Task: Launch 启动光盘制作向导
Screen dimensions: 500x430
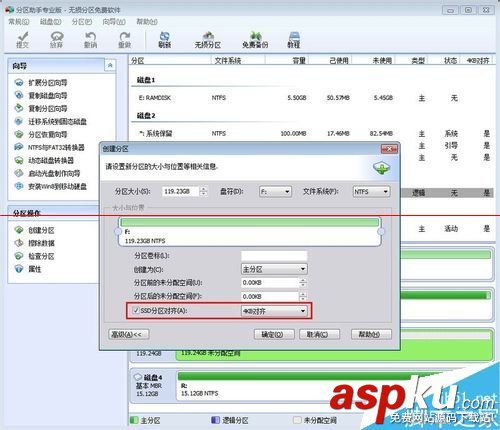Action: click(x=47, y=173)
